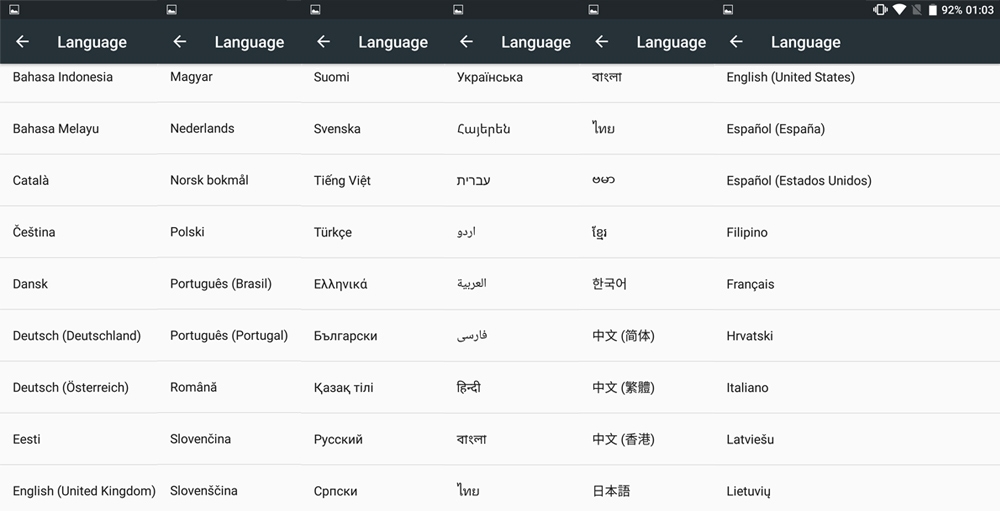Go back from the Українська language list
Screen dimensions: 1000x511
466,42
